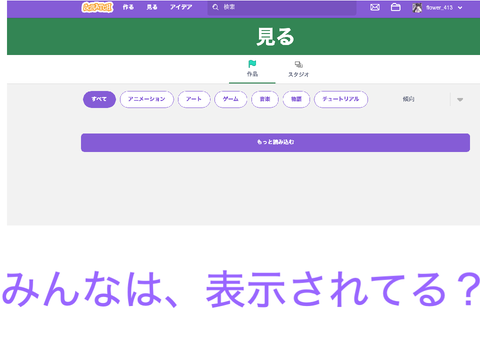This screenshot has height=360, width=480.
Task: Click the flower_413 username text
Action: [439, 8]
